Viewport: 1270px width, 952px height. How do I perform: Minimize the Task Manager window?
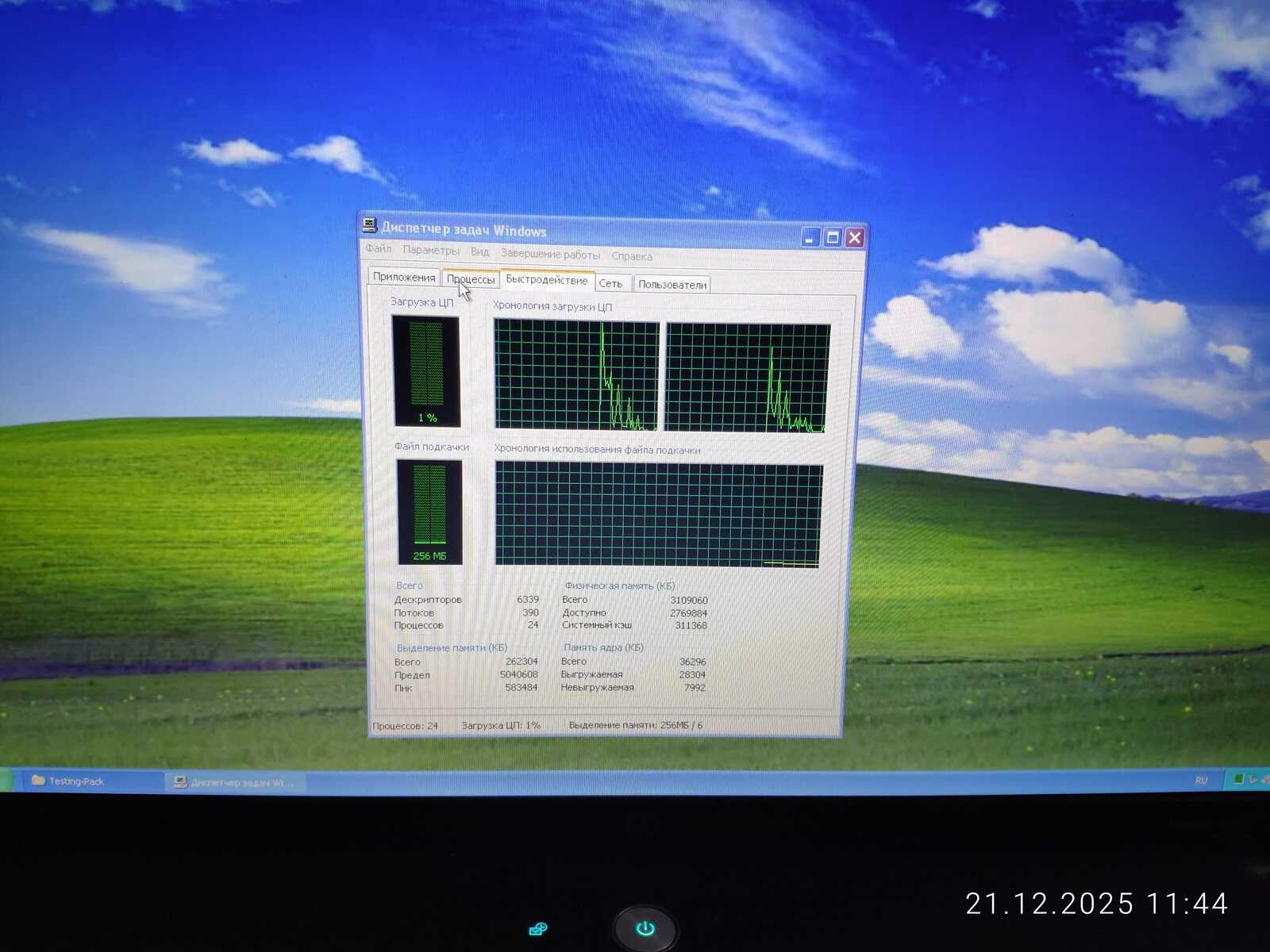[810, 237]
